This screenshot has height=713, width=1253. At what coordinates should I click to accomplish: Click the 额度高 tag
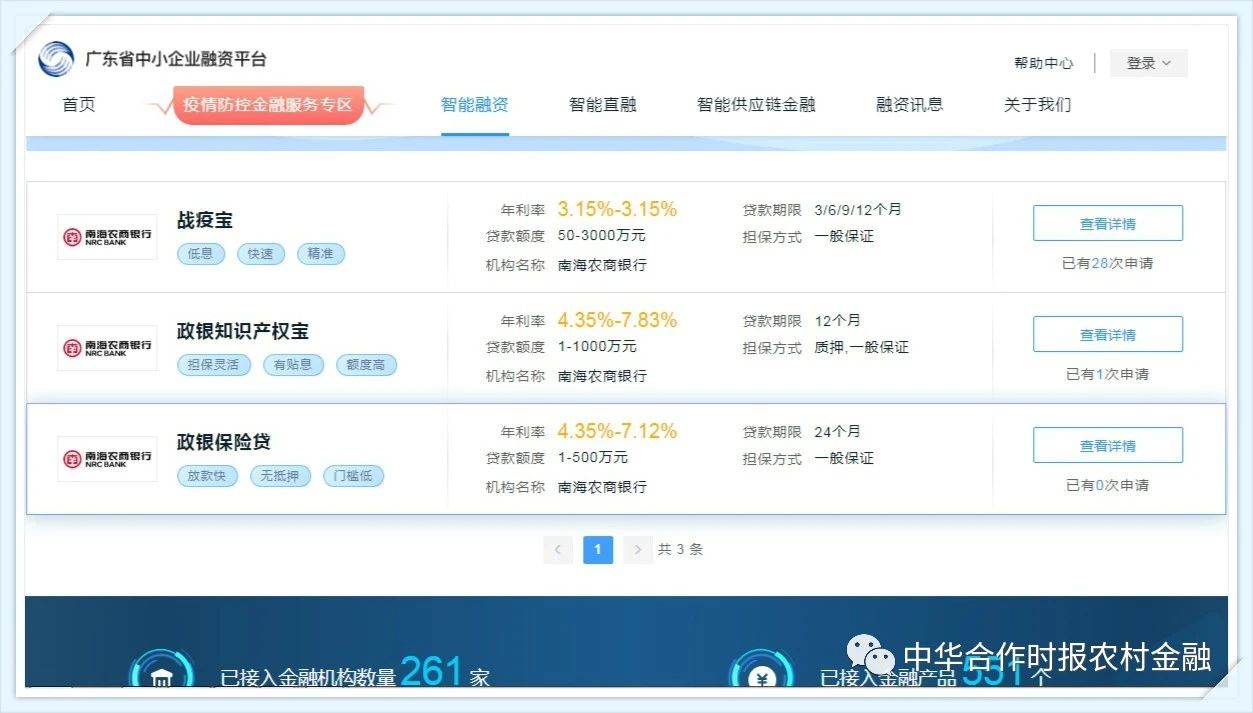(x=366, y=365)
